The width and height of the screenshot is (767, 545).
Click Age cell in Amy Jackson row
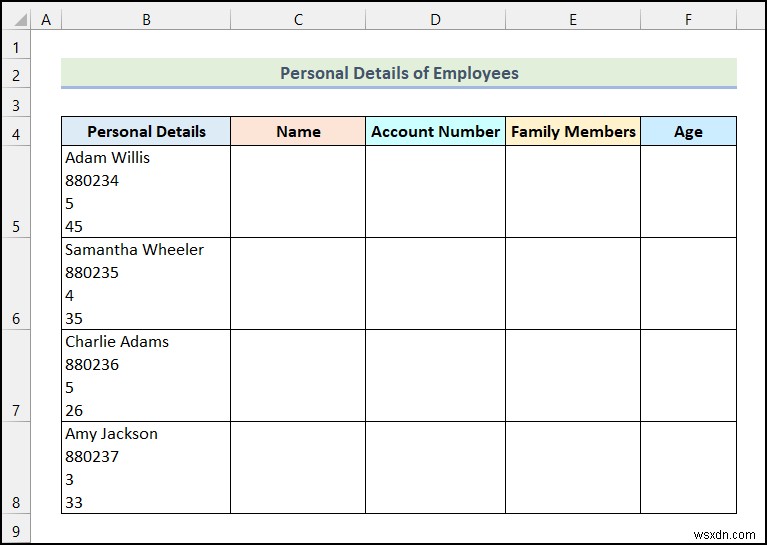pos(688,468)
